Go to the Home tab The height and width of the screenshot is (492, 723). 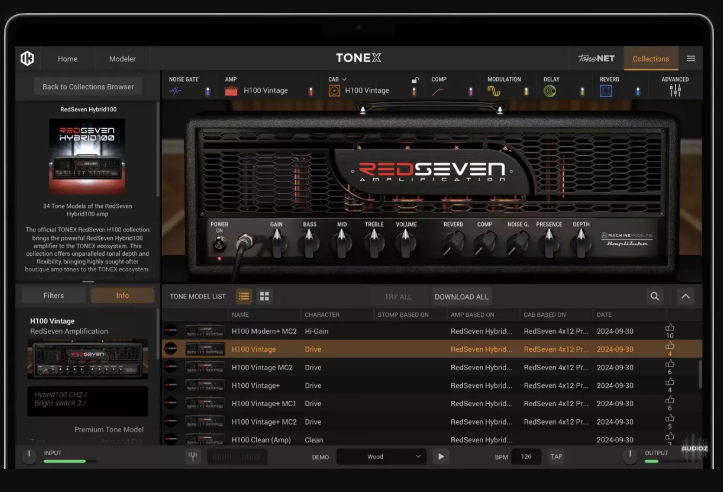(67, 59)
